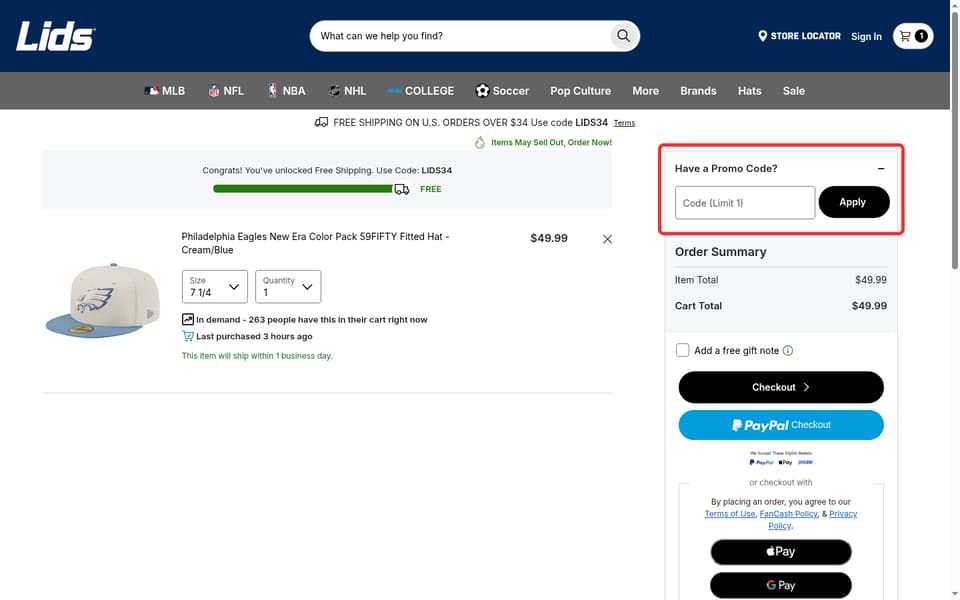Screen dimensions: 960x600
Task: Pay with Google Pay button
Action: [781, 585]
